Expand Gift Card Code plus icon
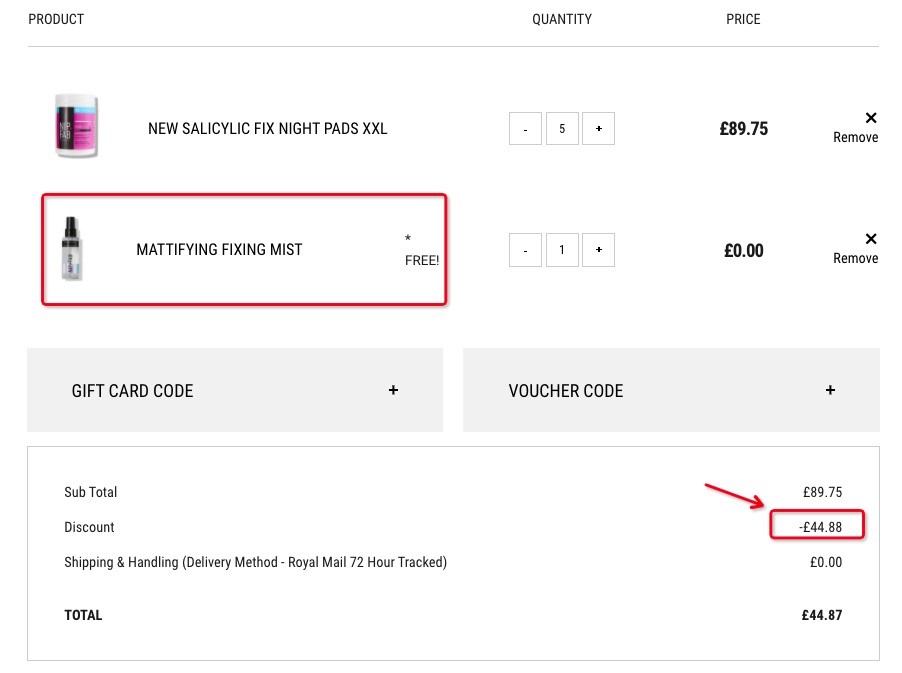Viewport: 902px width, 673px height. click(393, 390)
